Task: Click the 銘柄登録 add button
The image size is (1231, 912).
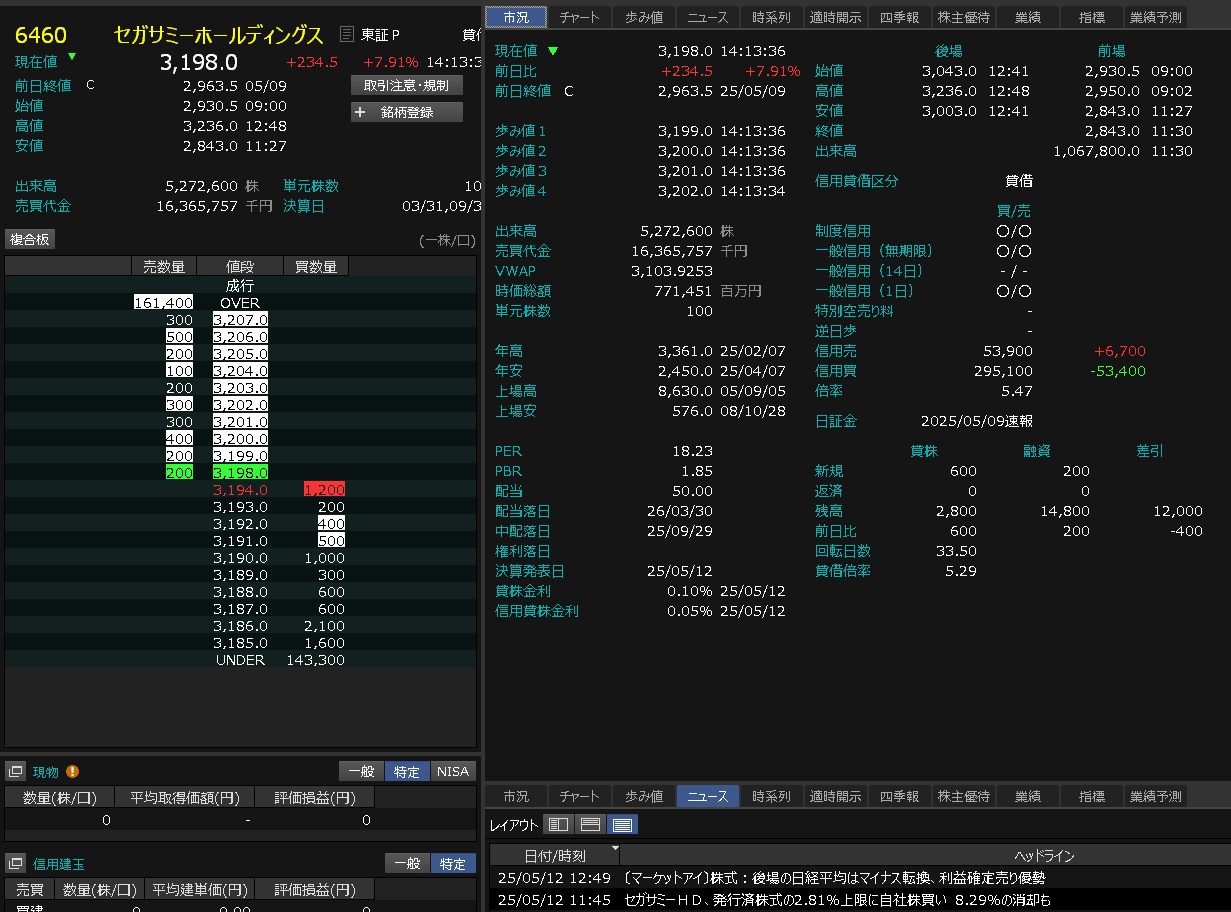Action: tap(407, 112)
